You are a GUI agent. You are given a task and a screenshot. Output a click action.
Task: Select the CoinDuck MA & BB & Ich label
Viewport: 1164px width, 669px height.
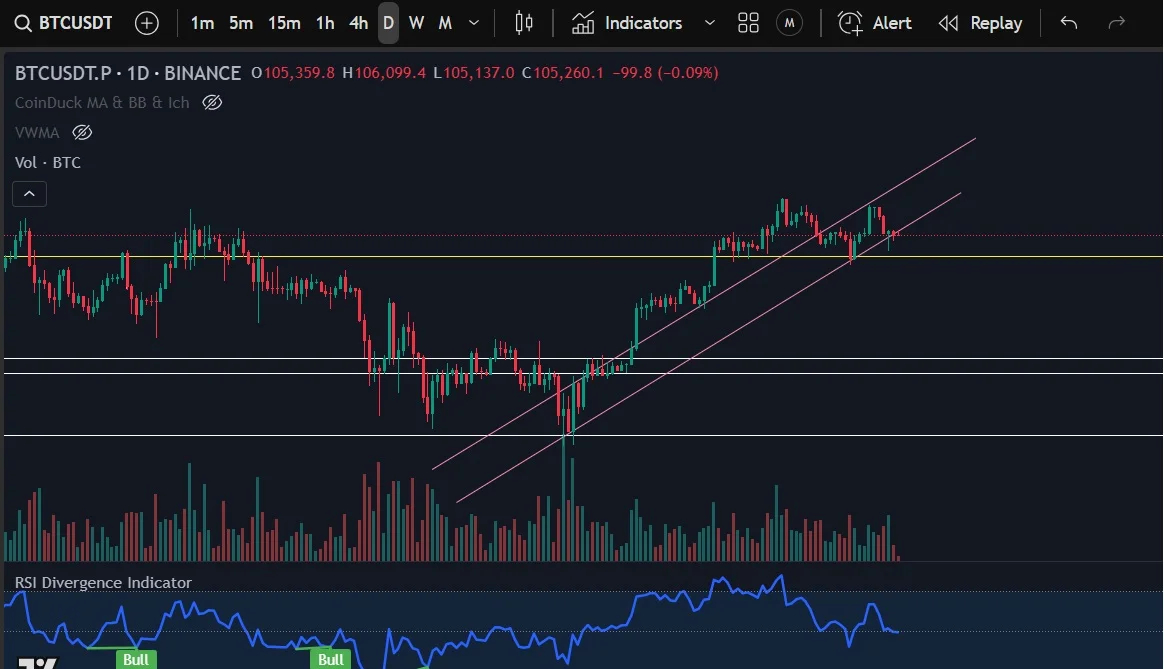coord(102,102)
